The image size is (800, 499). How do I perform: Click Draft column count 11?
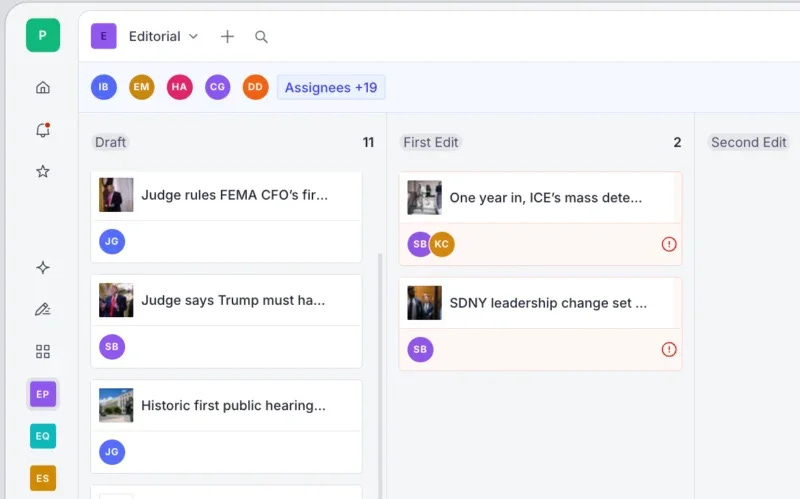368,142
